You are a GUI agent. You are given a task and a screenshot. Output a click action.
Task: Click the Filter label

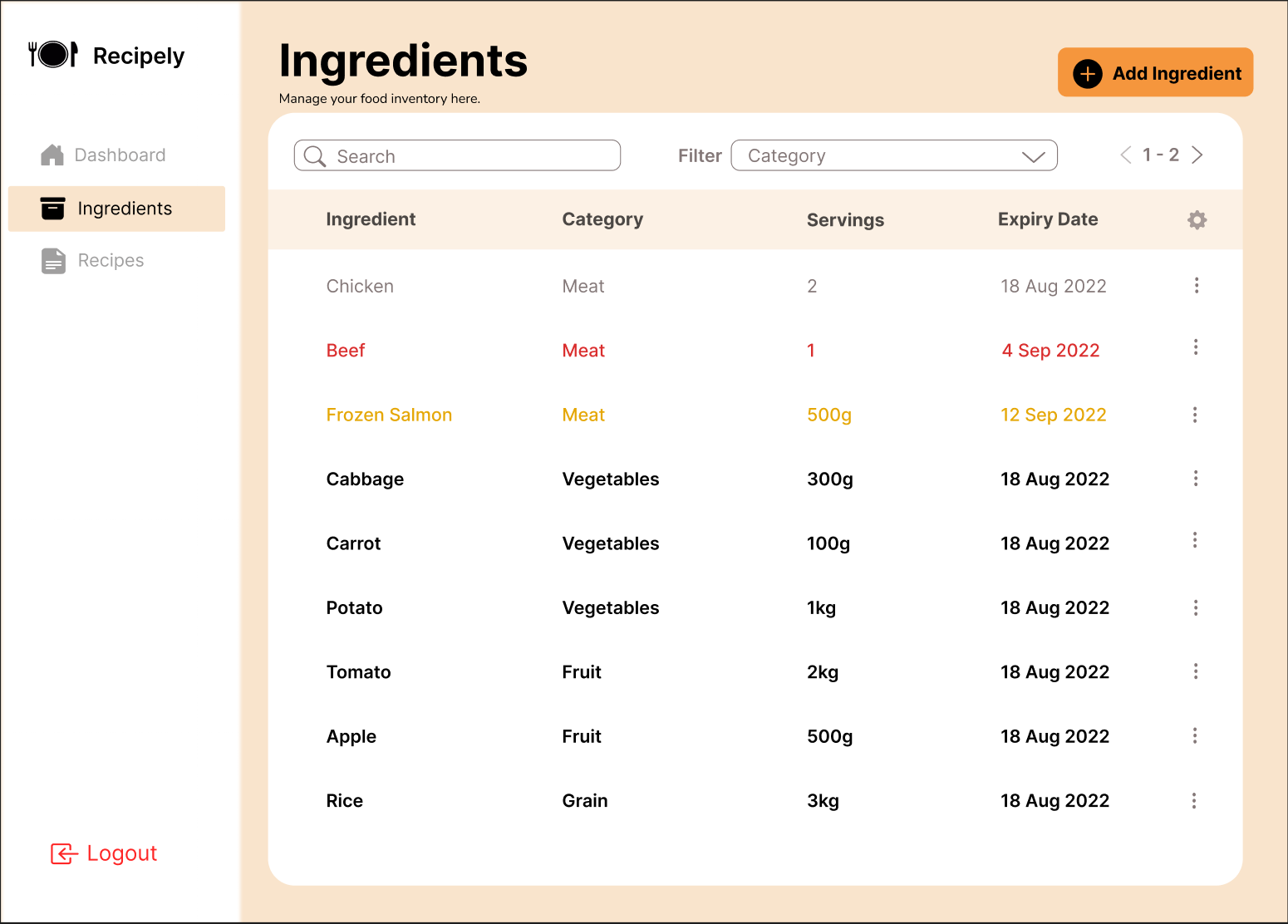click(x=700, y=155)
